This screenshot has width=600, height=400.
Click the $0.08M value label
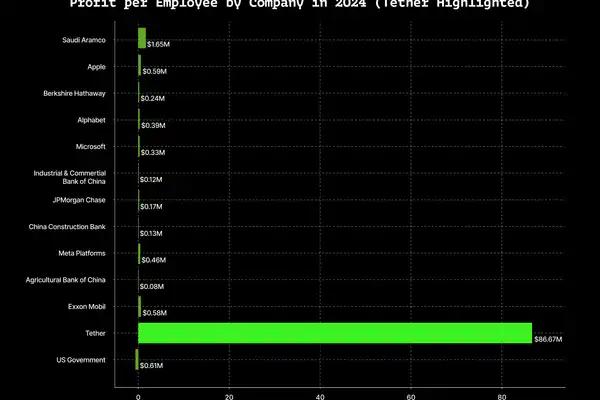click(x=152, y=286)
